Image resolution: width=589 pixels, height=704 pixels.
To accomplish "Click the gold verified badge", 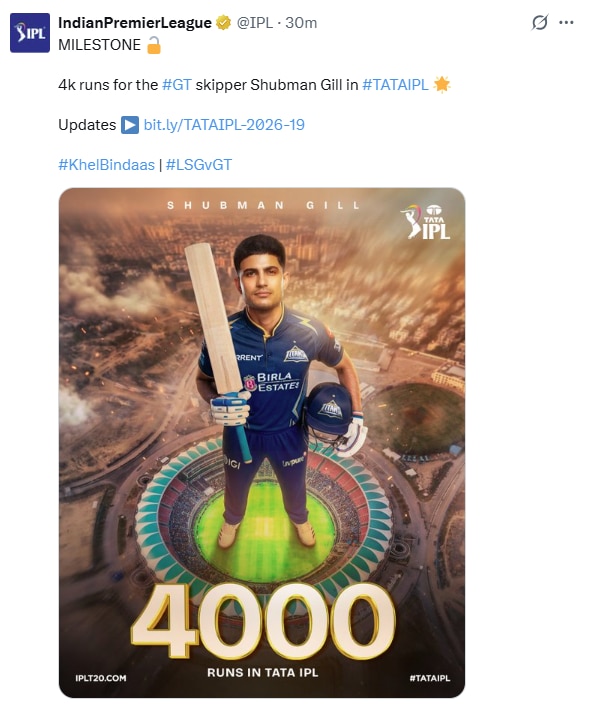I will pos(224,22).
